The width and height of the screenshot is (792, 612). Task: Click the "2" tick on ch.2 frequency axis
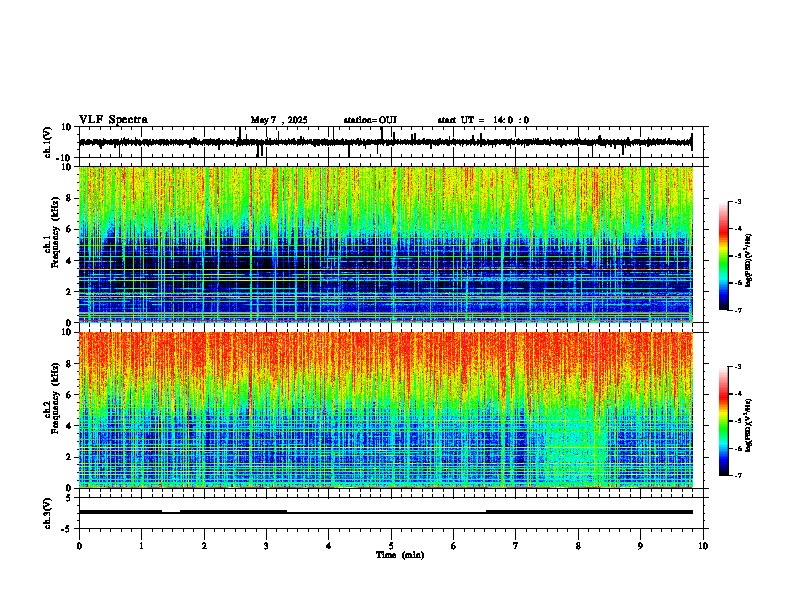point(69,457)
